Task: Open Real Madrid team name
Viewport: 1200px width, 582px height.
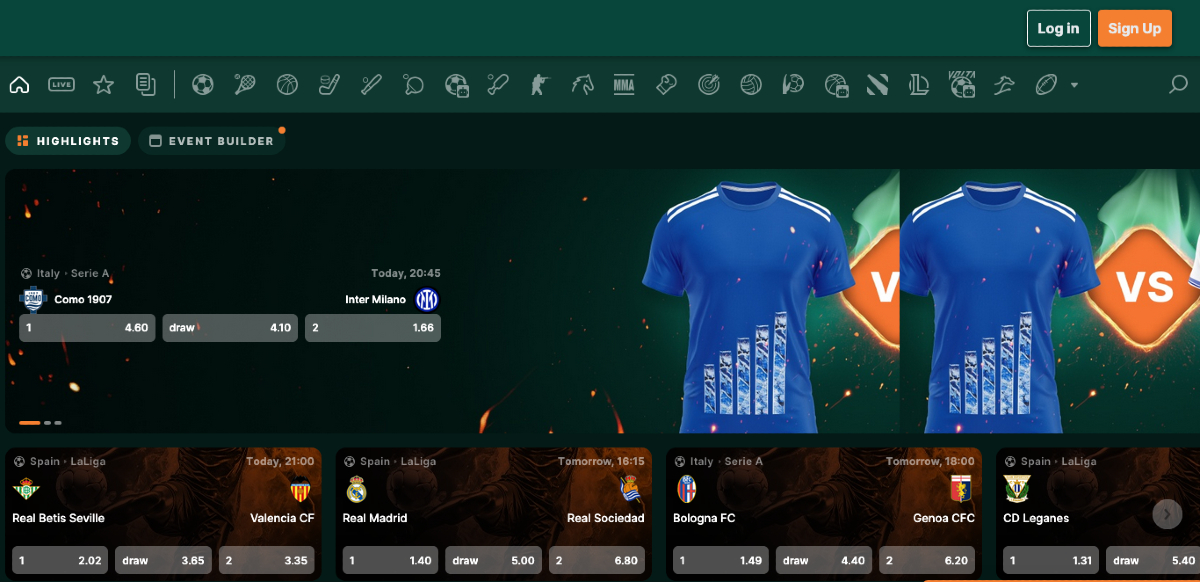Action: pyautogui.click(x=374, y=518)
